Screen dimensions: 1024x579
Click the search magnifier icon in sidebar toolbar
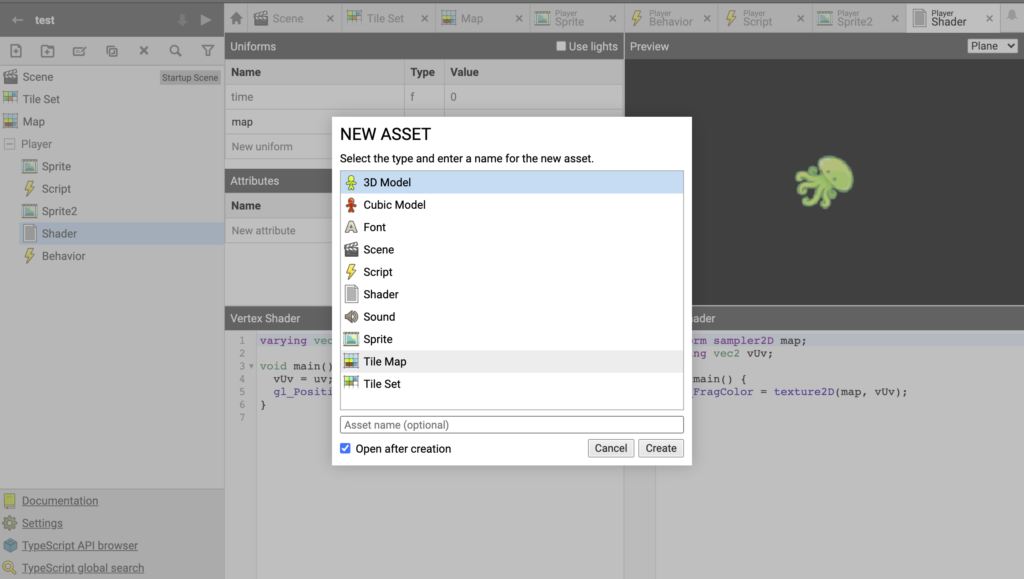(x=176, y=51)
